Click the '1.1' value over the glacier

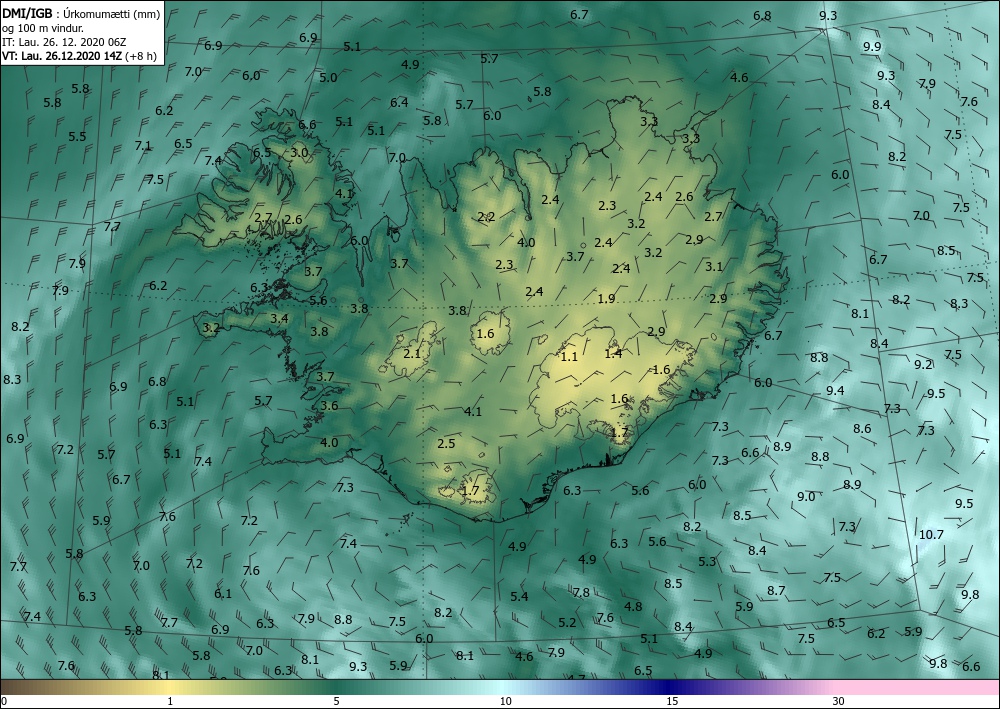point(568,356)
